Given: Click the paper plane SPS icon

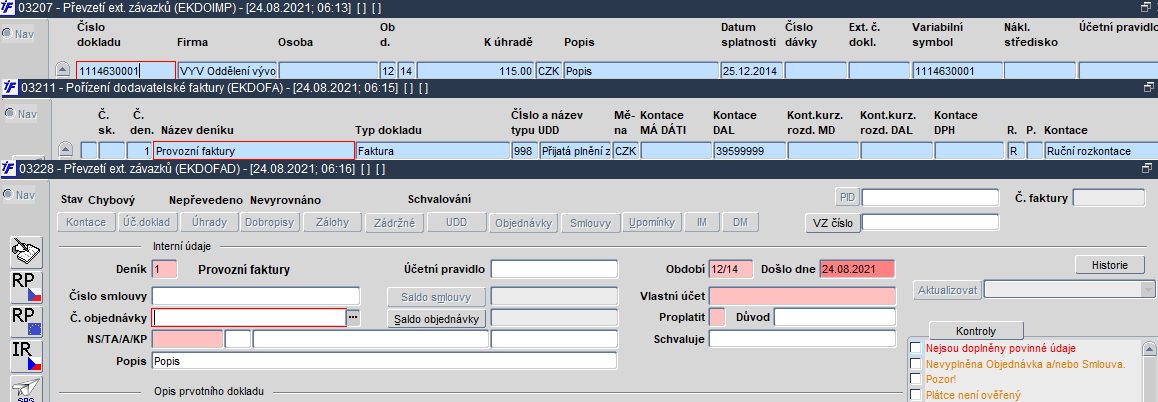Looking at the screenshot, I should (x=26, y=389).
